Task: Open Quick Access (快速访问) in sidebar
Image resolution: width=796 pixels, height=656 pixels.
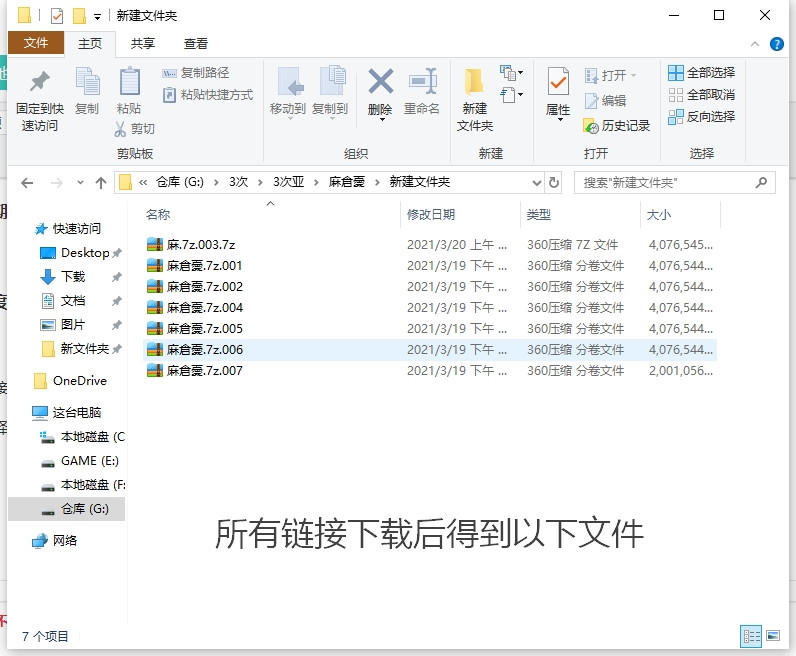Action: 68,229
